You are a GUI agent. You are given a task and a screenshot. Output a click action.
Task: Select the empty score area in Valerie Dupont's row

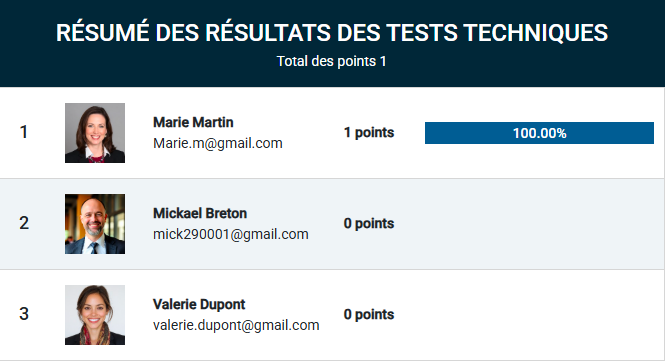tap(539, 315)
